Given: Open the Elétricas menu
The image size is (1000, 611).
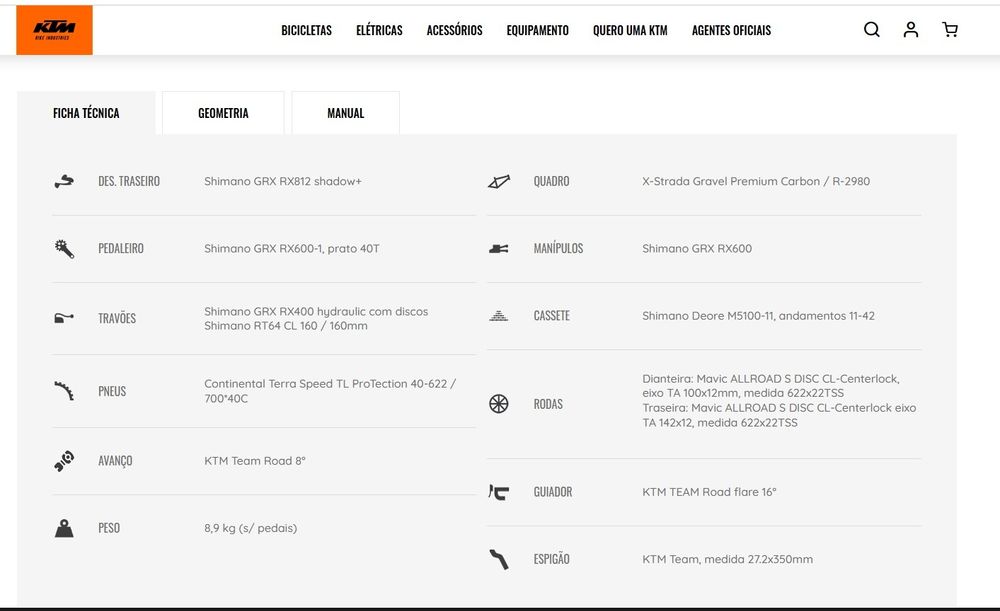Looking at the screenshot, I should [379, 30].
